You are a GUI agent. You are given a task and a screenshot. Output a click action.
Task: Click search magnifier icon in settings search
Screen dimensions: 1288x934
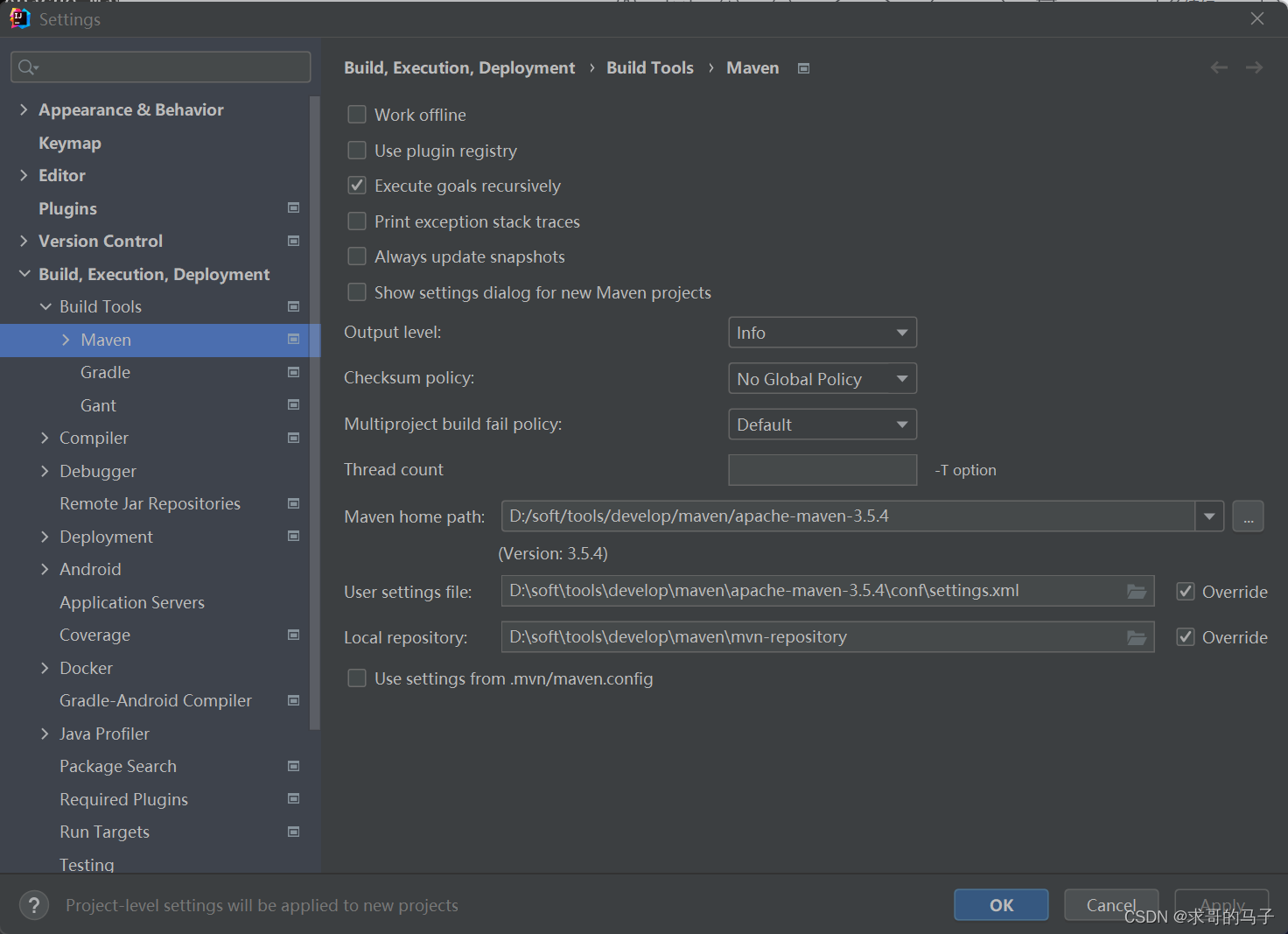(x=28, y=67)
